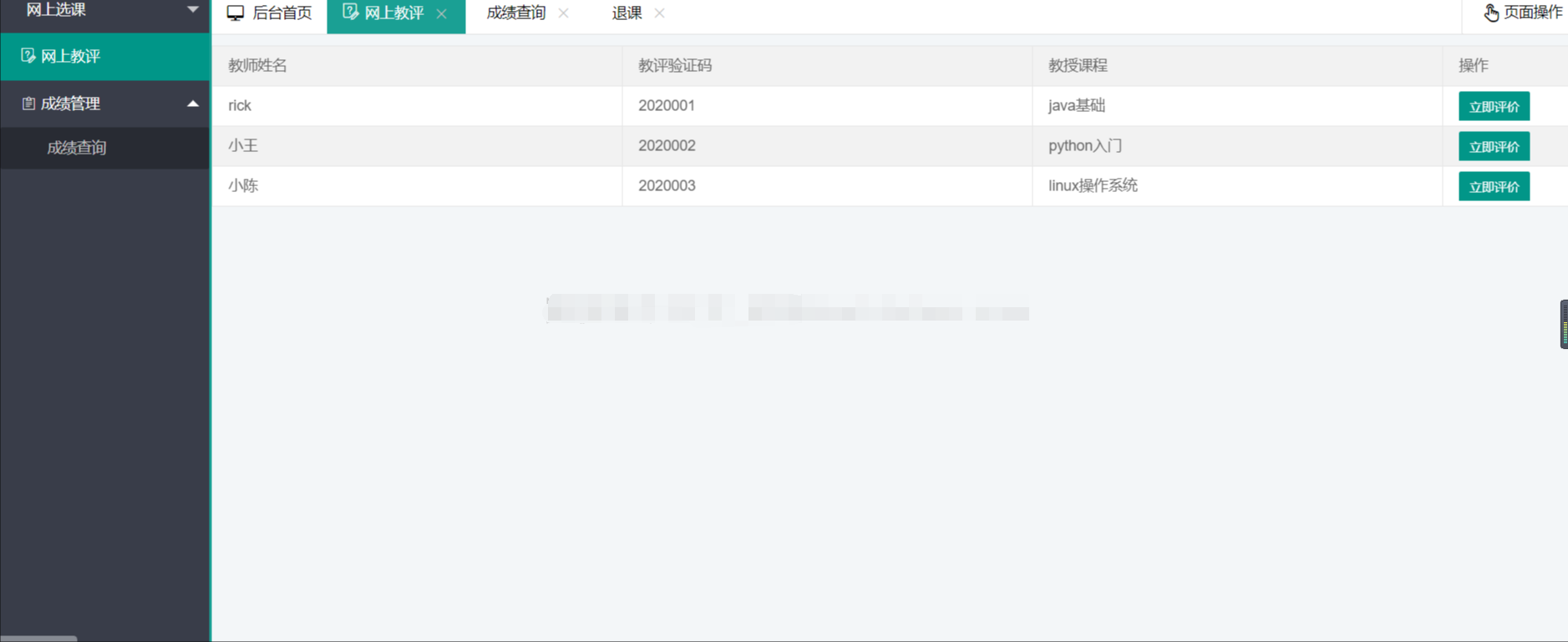Click the course cell python入门
Screen dimensions: 1568x642
click(x=1237, y=146)
